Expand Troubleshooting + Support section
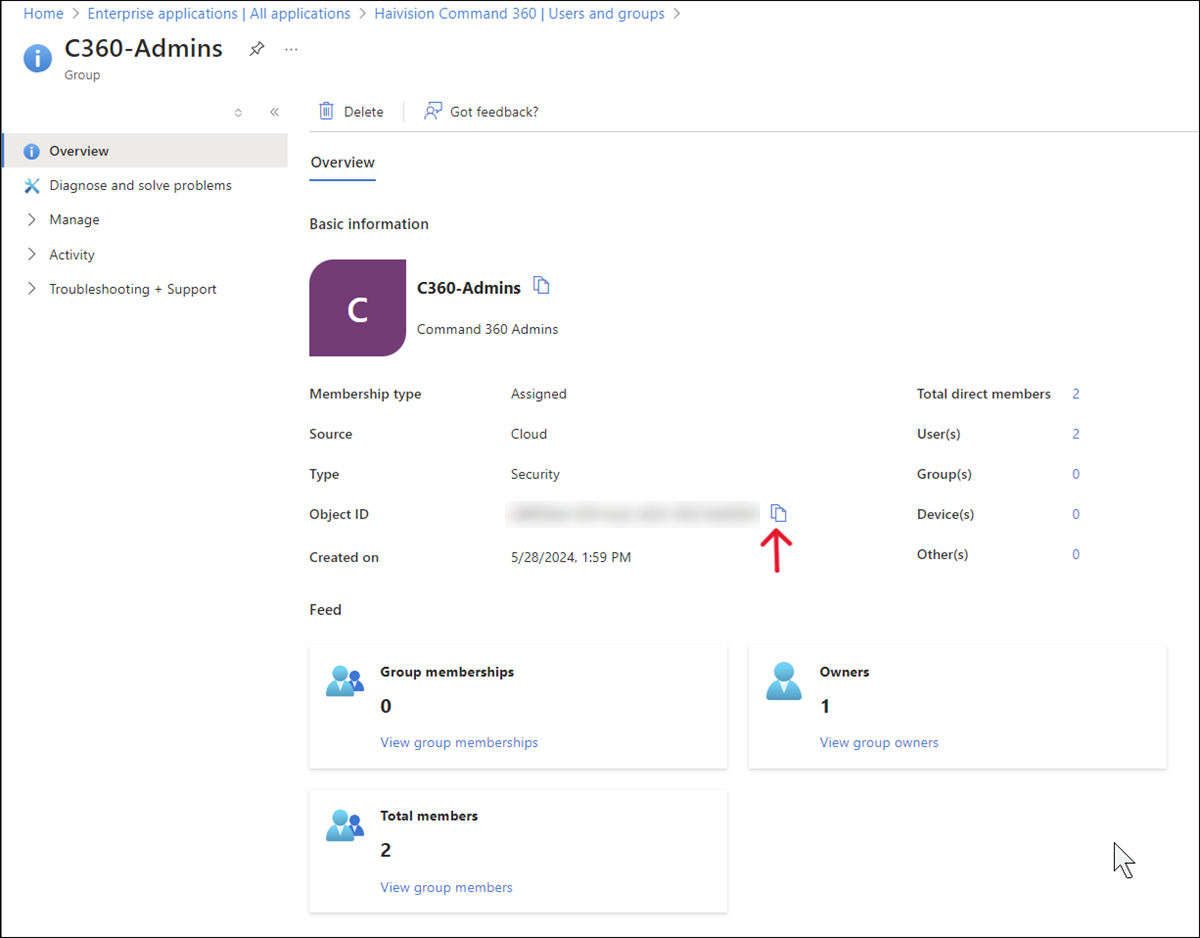This screenshot has width=1200, height=938. tap(132, 289)
